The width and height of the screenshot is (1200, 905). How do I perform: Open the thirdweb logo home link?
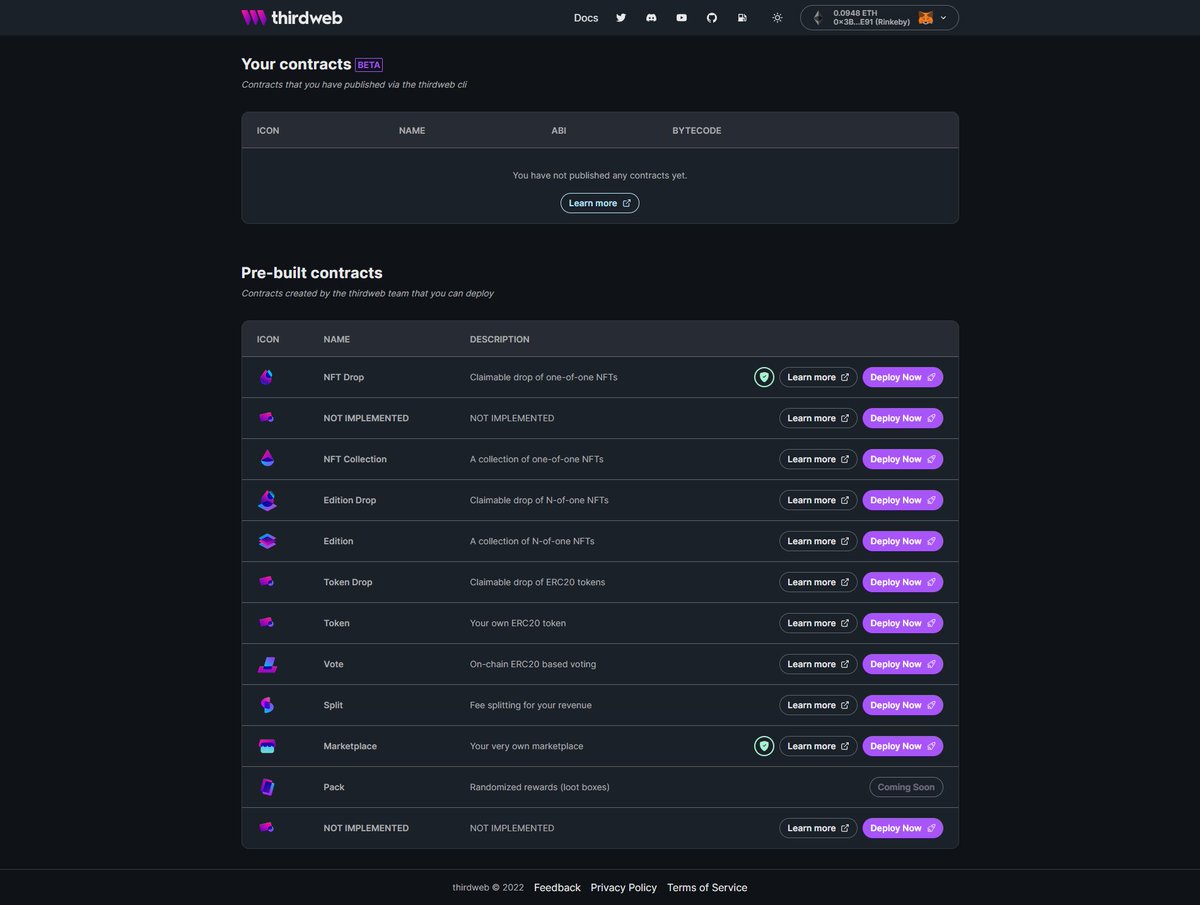291,18
